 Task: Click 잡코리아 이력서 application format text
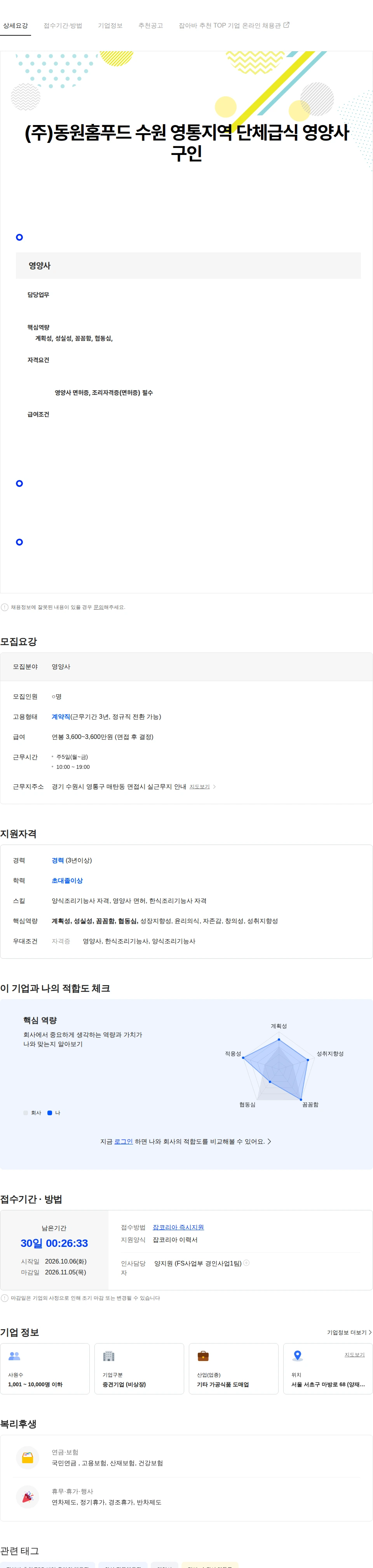(x=175, y=1239)
